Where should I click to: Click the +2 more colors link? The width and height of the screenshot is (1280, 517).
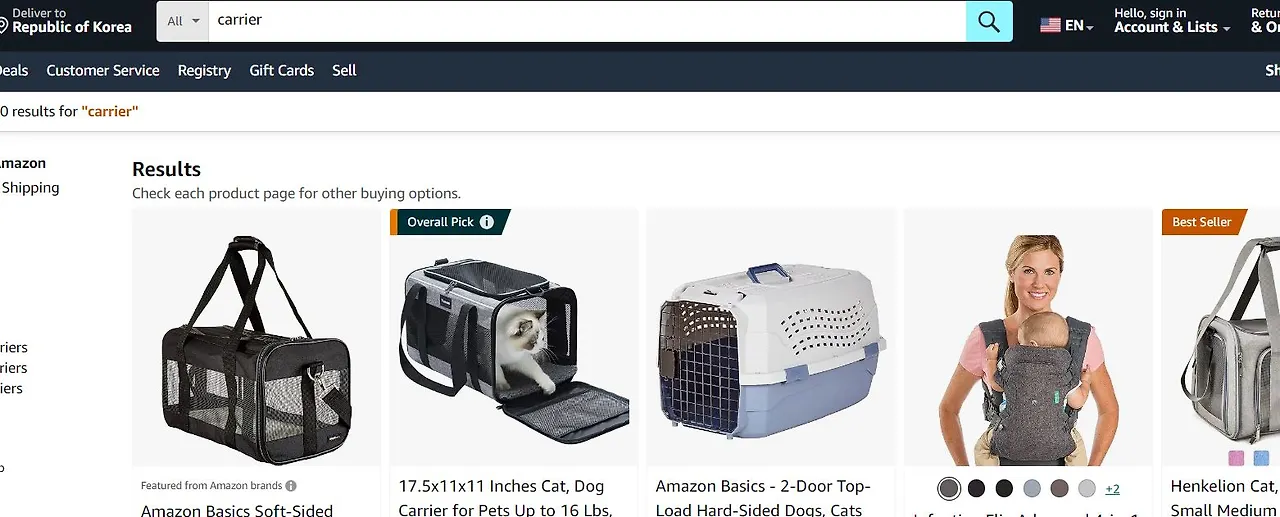(1112, 489)
